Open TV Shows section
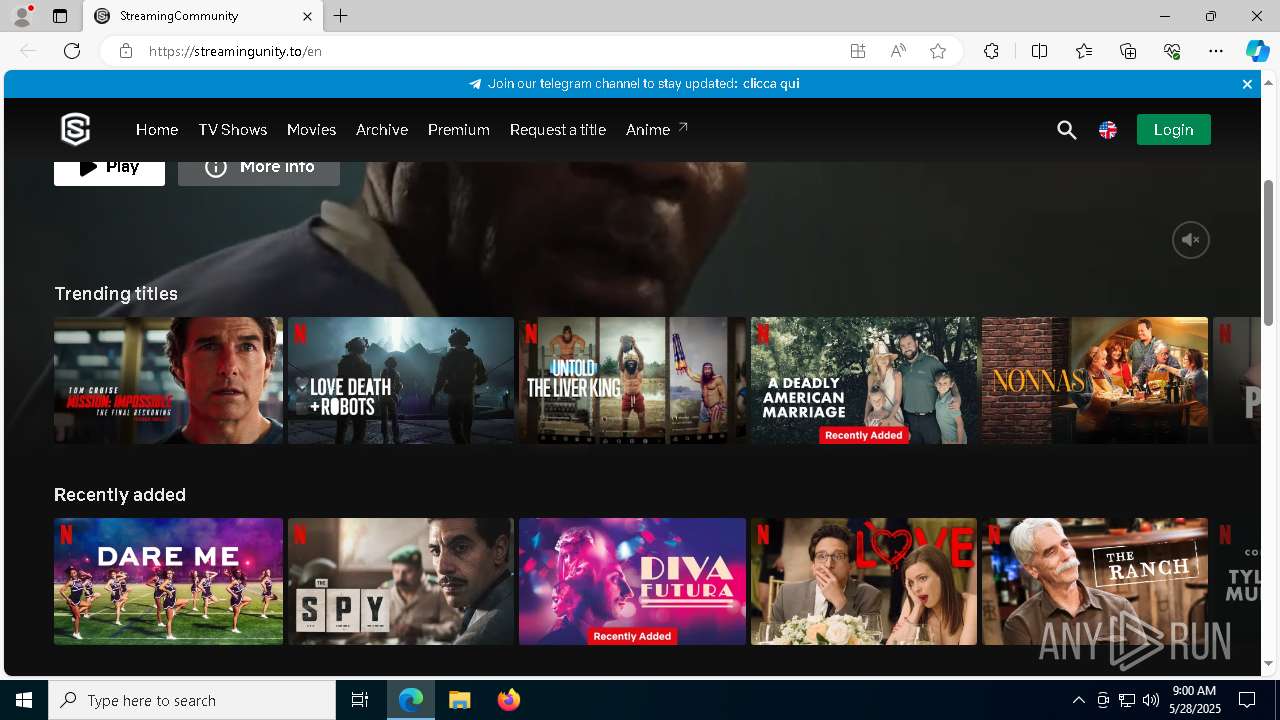Viewport: 1280px width, 720px height. [x=232, y=130]
